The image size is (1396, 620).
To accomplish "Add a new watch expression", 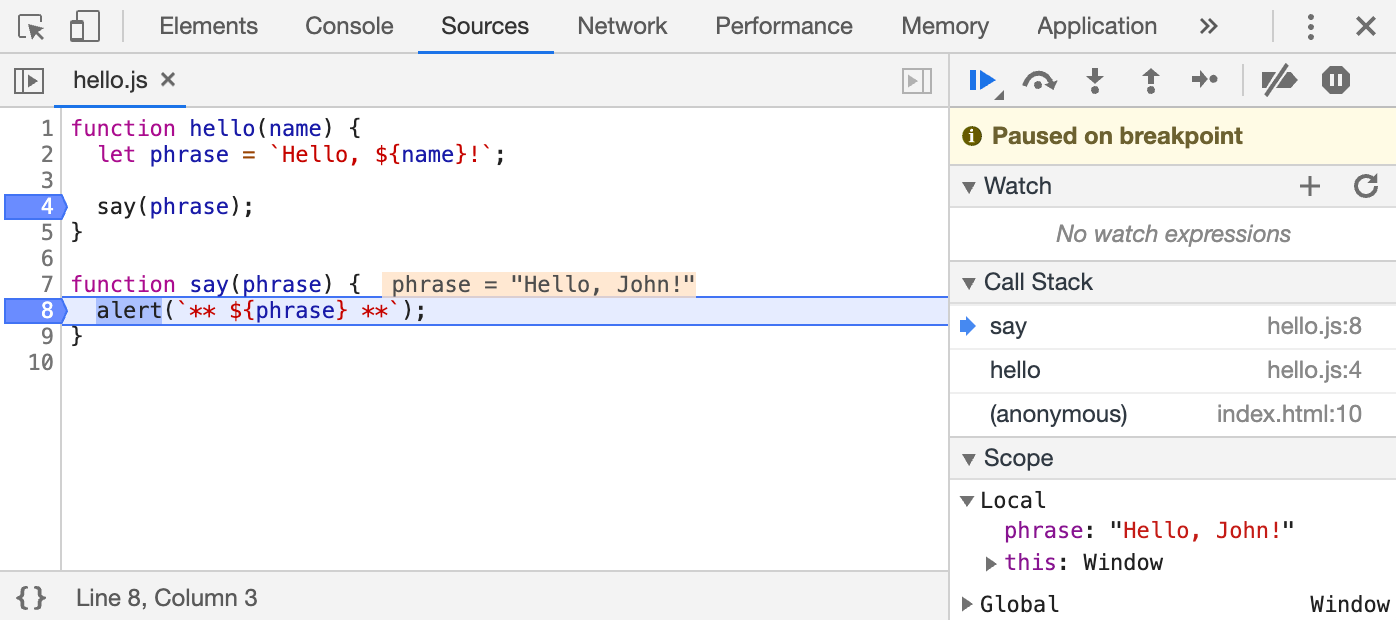I will click(x=1309, y=186).
